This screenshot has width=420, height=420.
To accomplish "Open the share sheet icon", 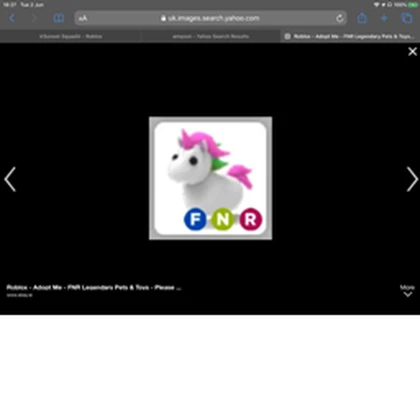I will [362, 18].
